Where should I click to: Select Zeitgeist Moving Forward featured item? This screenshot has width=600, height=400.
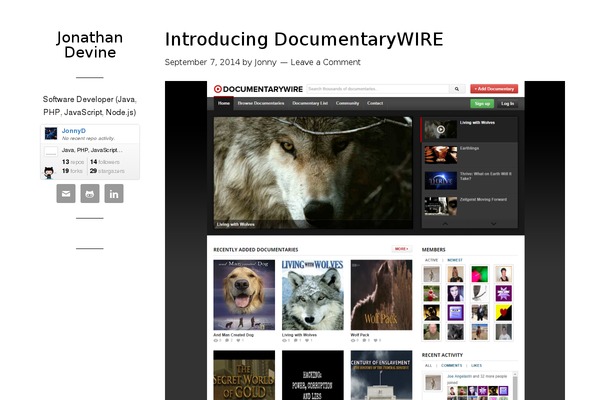(x=470, y=206)
